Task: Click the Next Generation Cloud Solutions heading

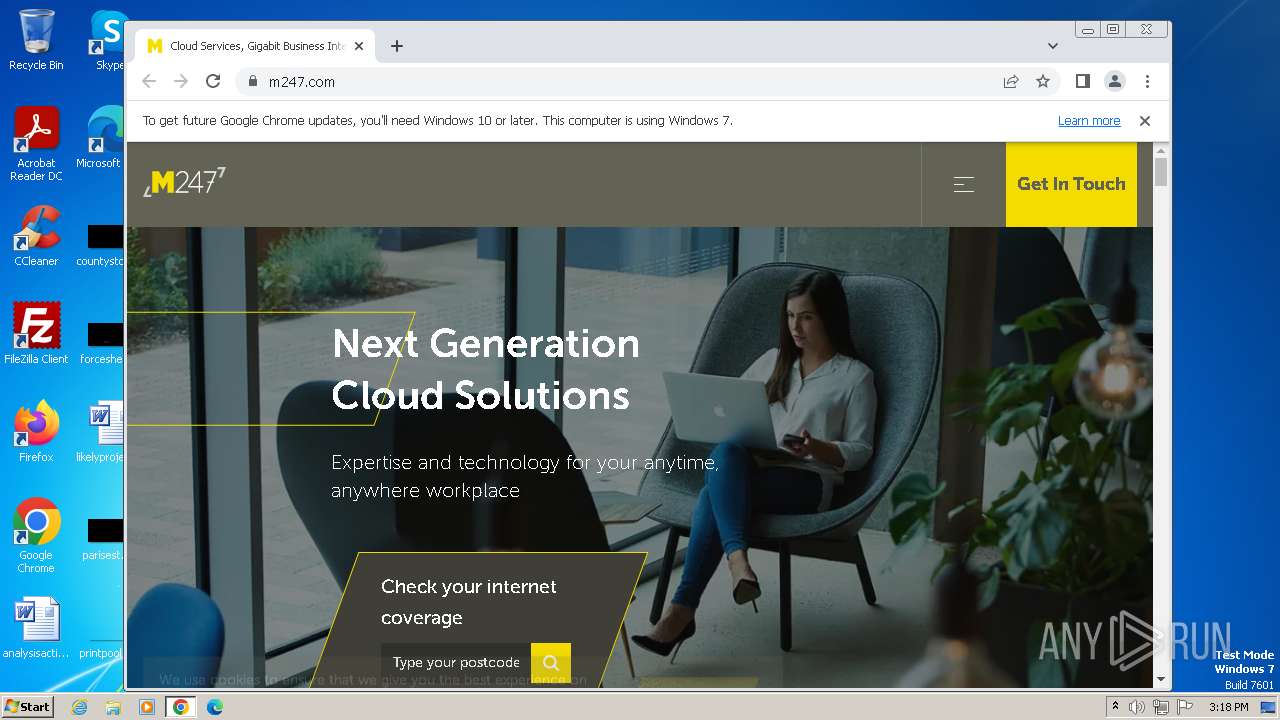Action: 486,369
